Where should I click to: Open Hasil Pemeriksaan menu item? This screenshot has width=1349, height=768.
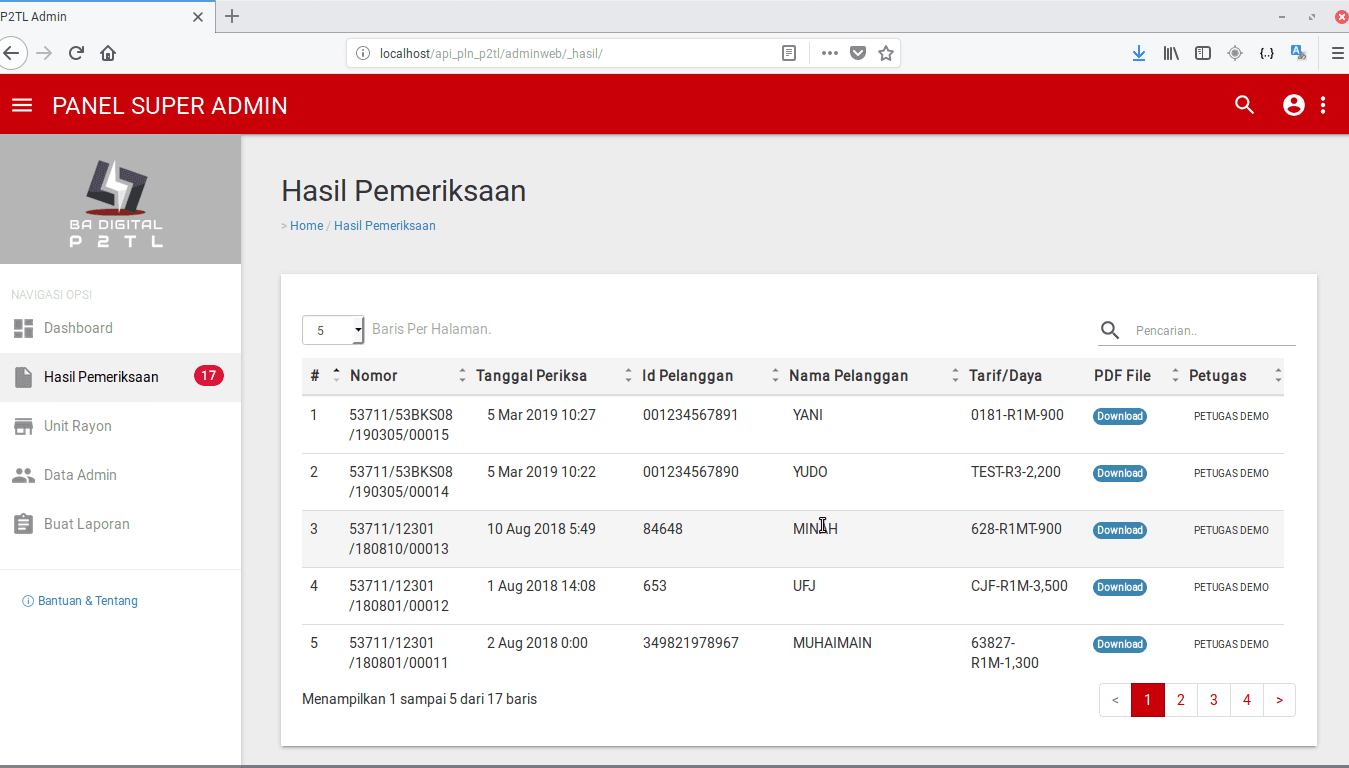pyautogui.click(x=120, y=377)
